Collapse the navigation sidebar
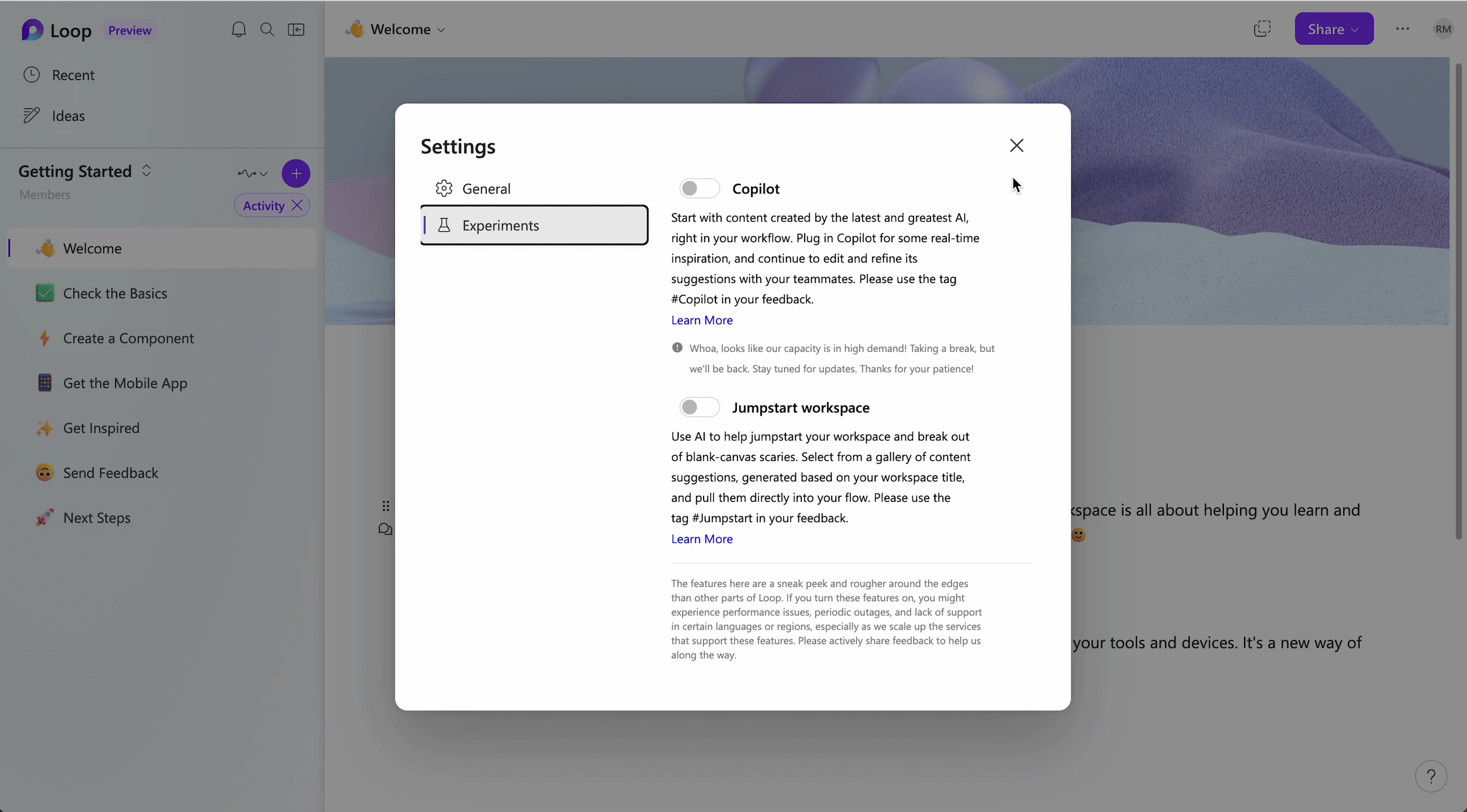This screenshot has width=1467, height=812. [296, 29]
